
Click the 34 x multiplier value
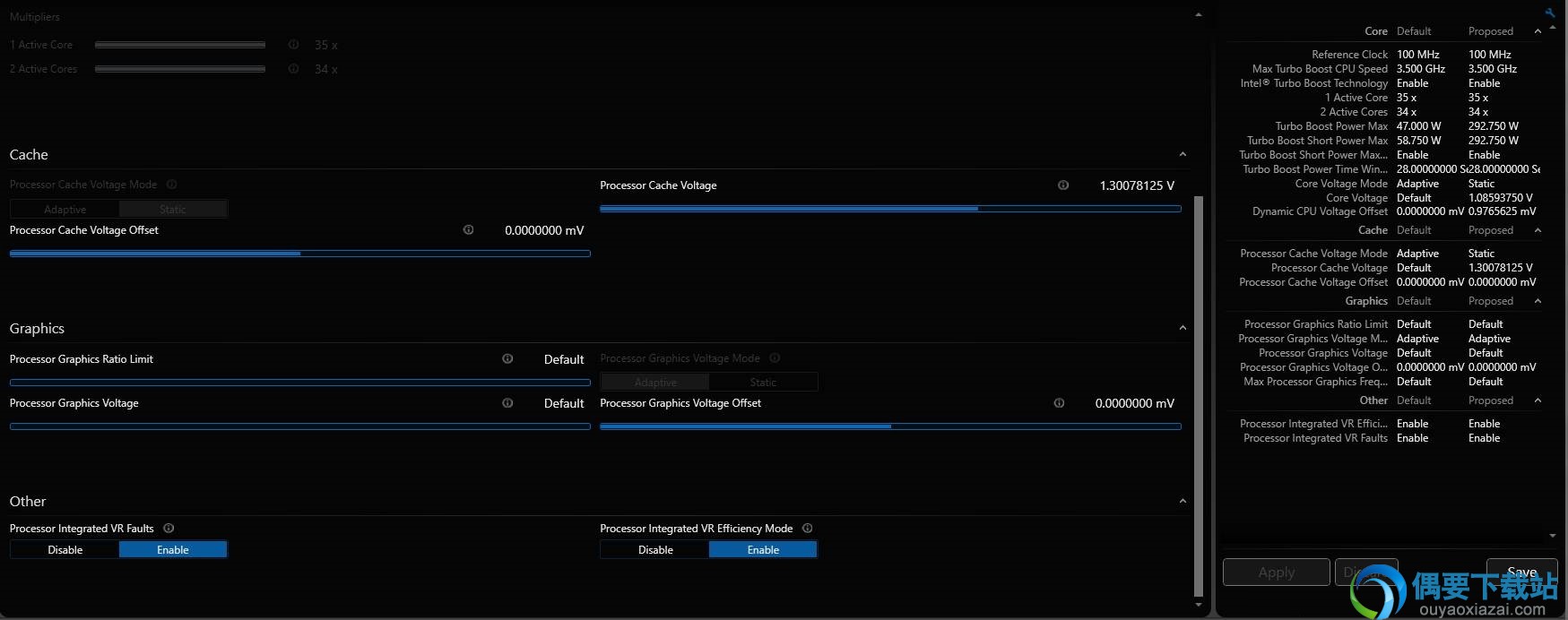pos(326,69)
